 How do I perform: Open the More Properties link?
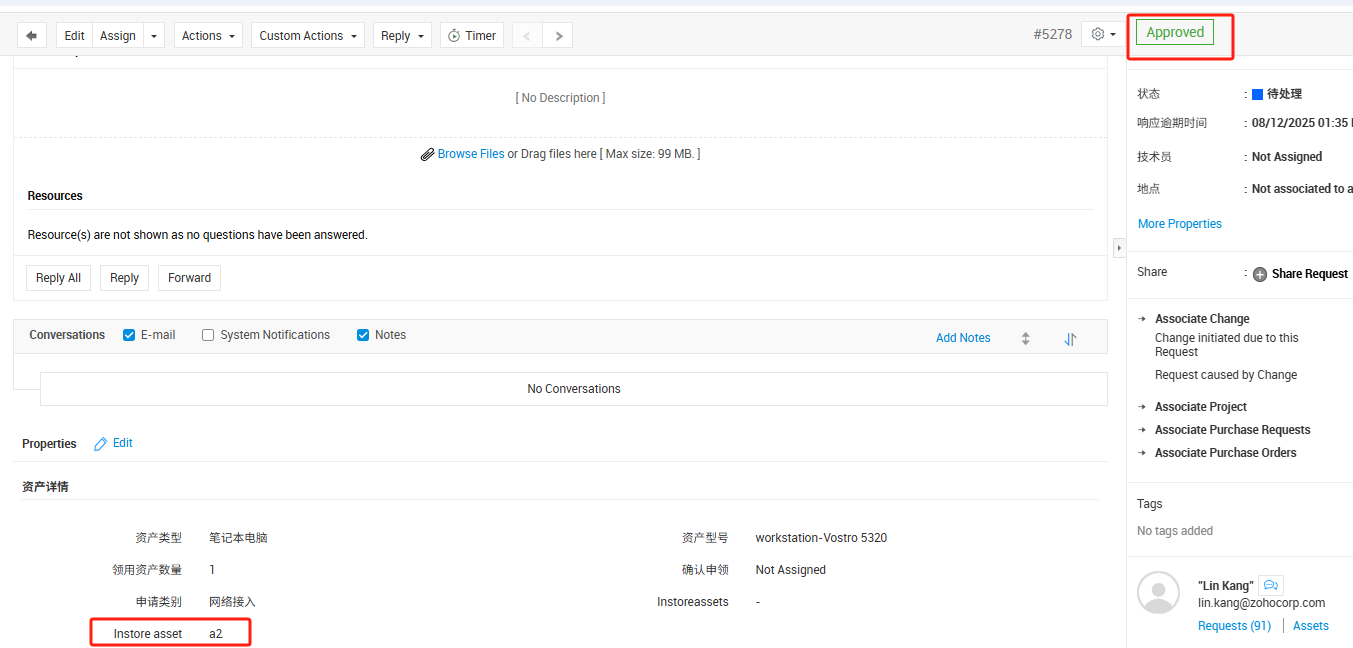click(1179, 224)
